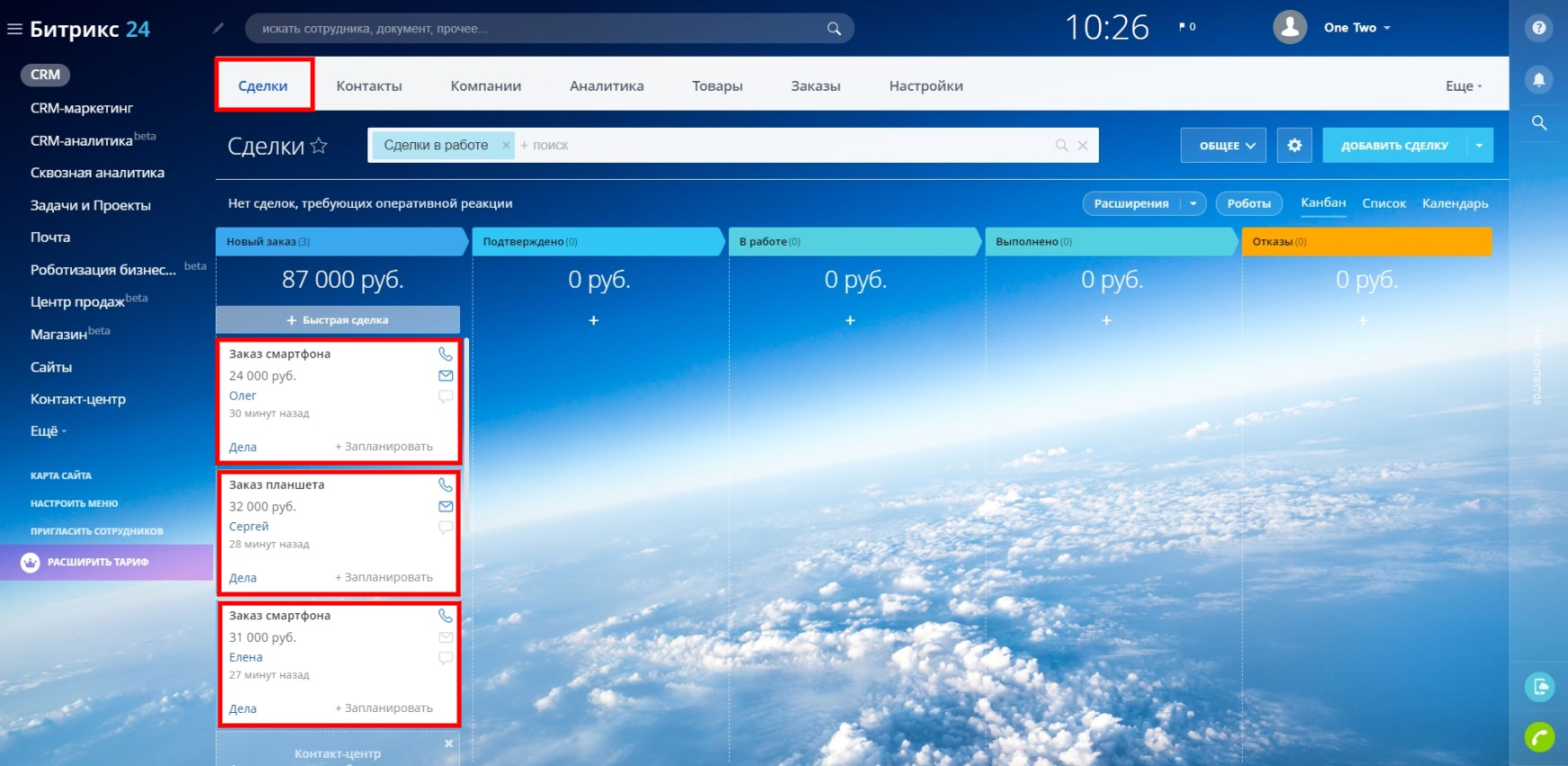
Task: Open the Сделки tab
Action: [263, 85]
